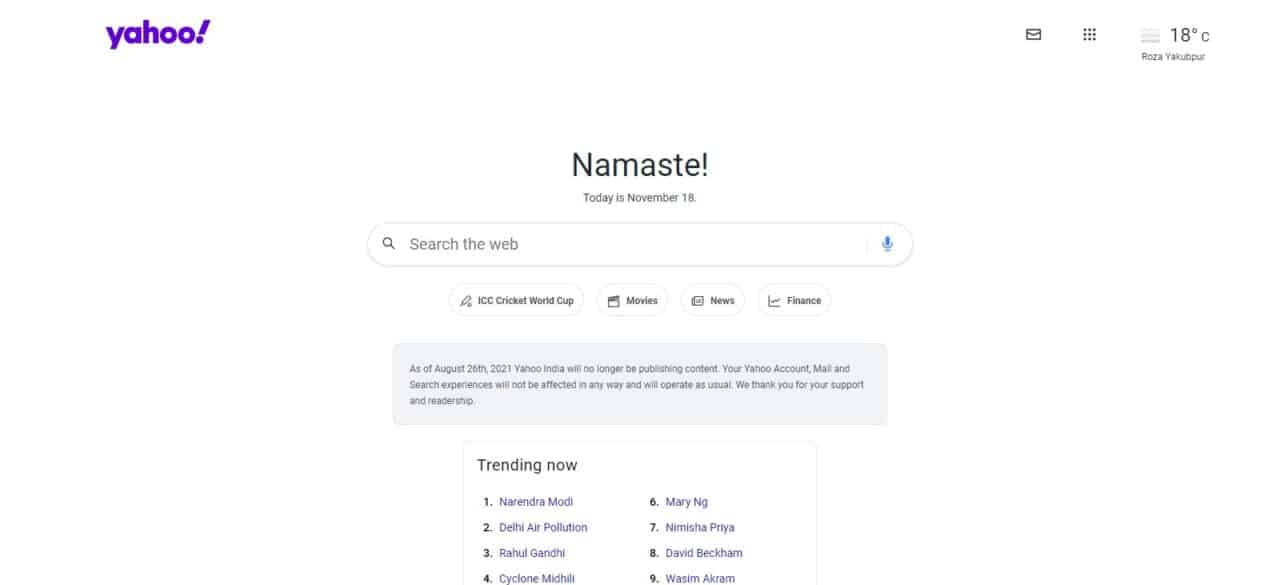Activate voice search microphone icon

(x=887, y=244)
